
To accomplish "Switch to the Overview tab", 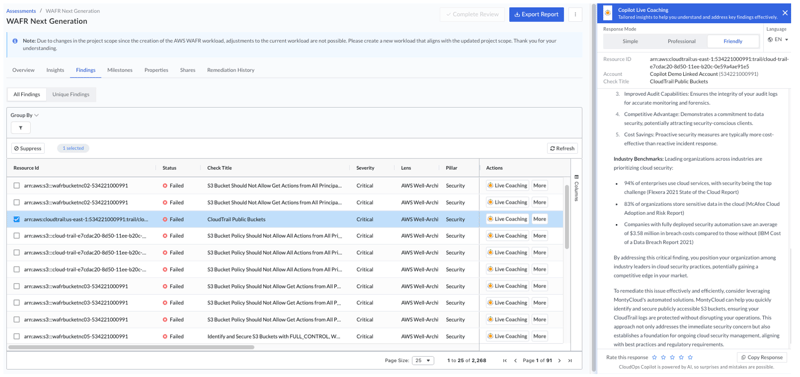I will coord(23,70).
